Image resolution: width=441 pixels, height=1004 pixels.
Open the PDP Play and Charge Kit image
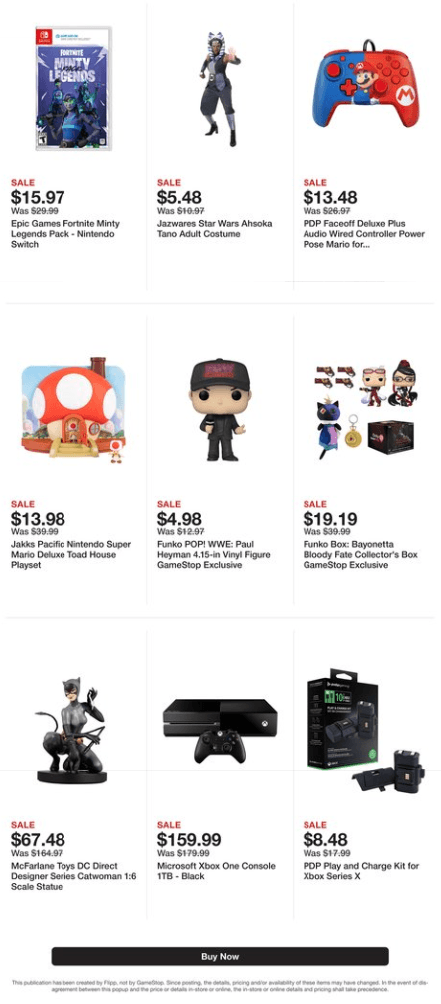pos(365,731)
